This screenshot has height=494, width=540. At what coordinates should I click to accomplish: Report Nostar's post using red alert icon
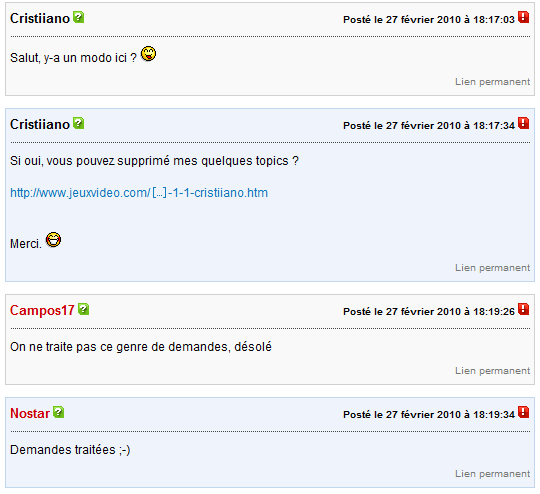pos(523,412)
